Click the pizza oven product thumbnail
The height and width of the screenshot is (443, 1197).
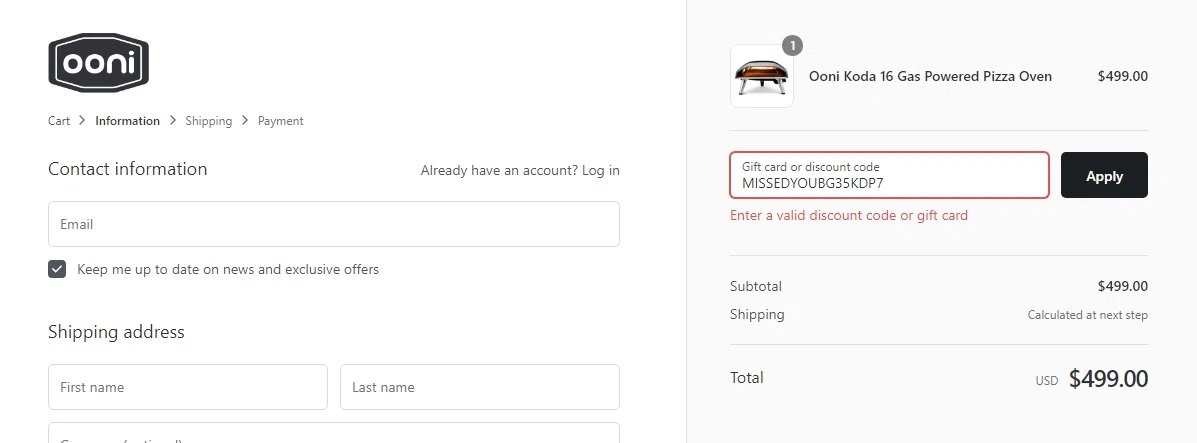[762, 76]
